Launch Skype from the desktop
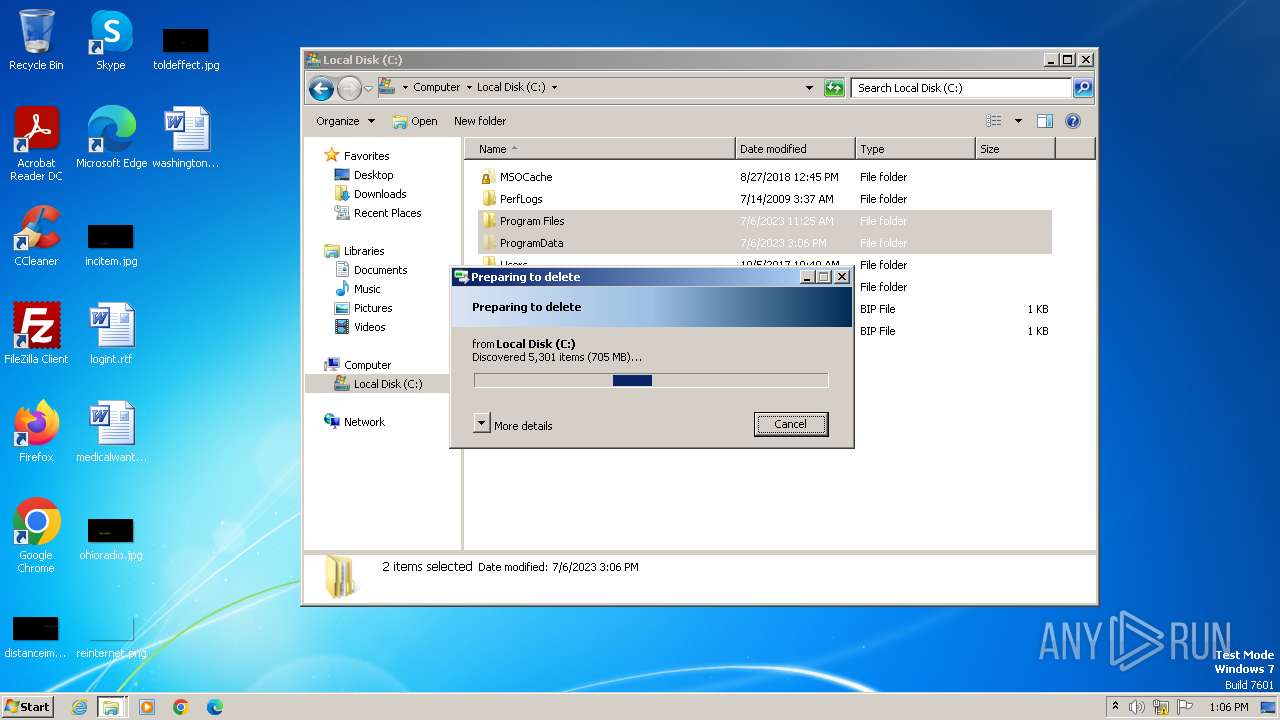 click(110, 40)
